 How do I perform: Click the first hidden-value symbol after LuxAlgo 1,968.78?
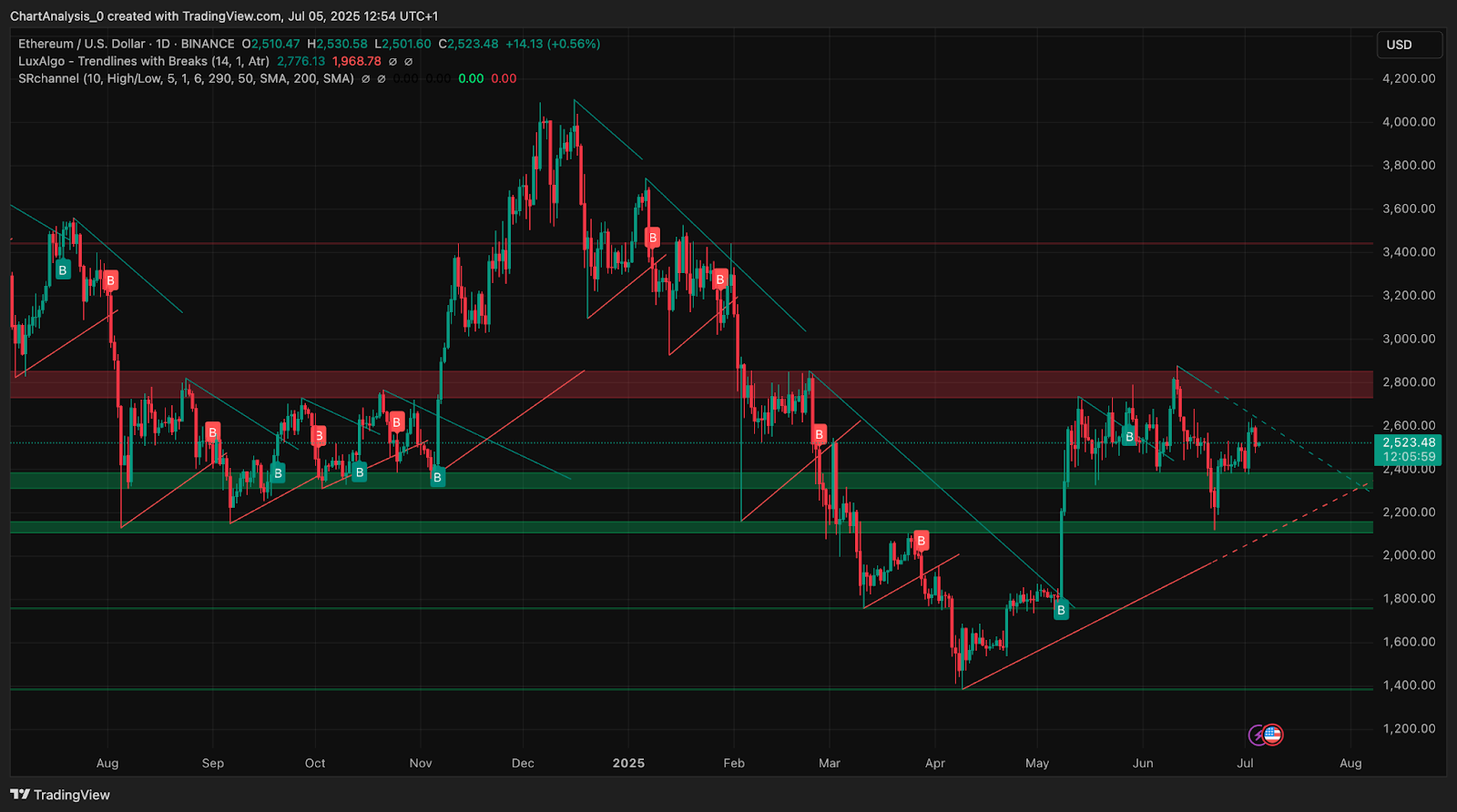(392, 61)
